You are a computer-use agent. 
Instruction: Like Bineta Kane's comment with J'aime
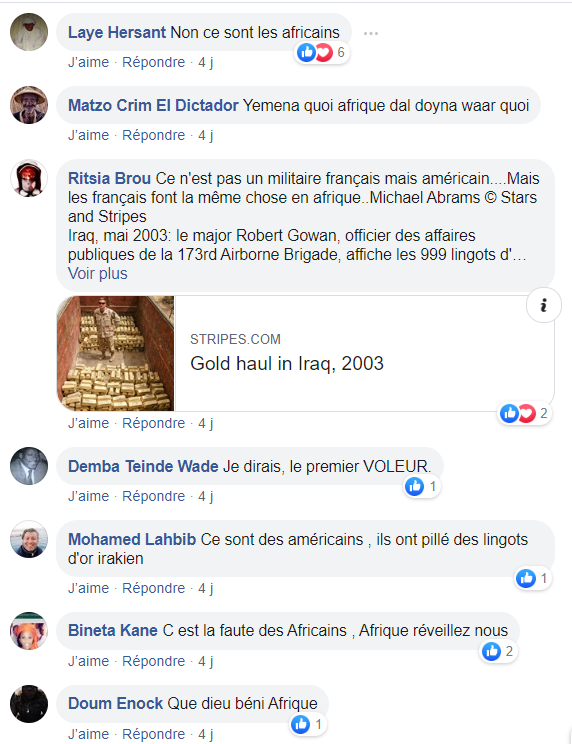click(89, 661)
